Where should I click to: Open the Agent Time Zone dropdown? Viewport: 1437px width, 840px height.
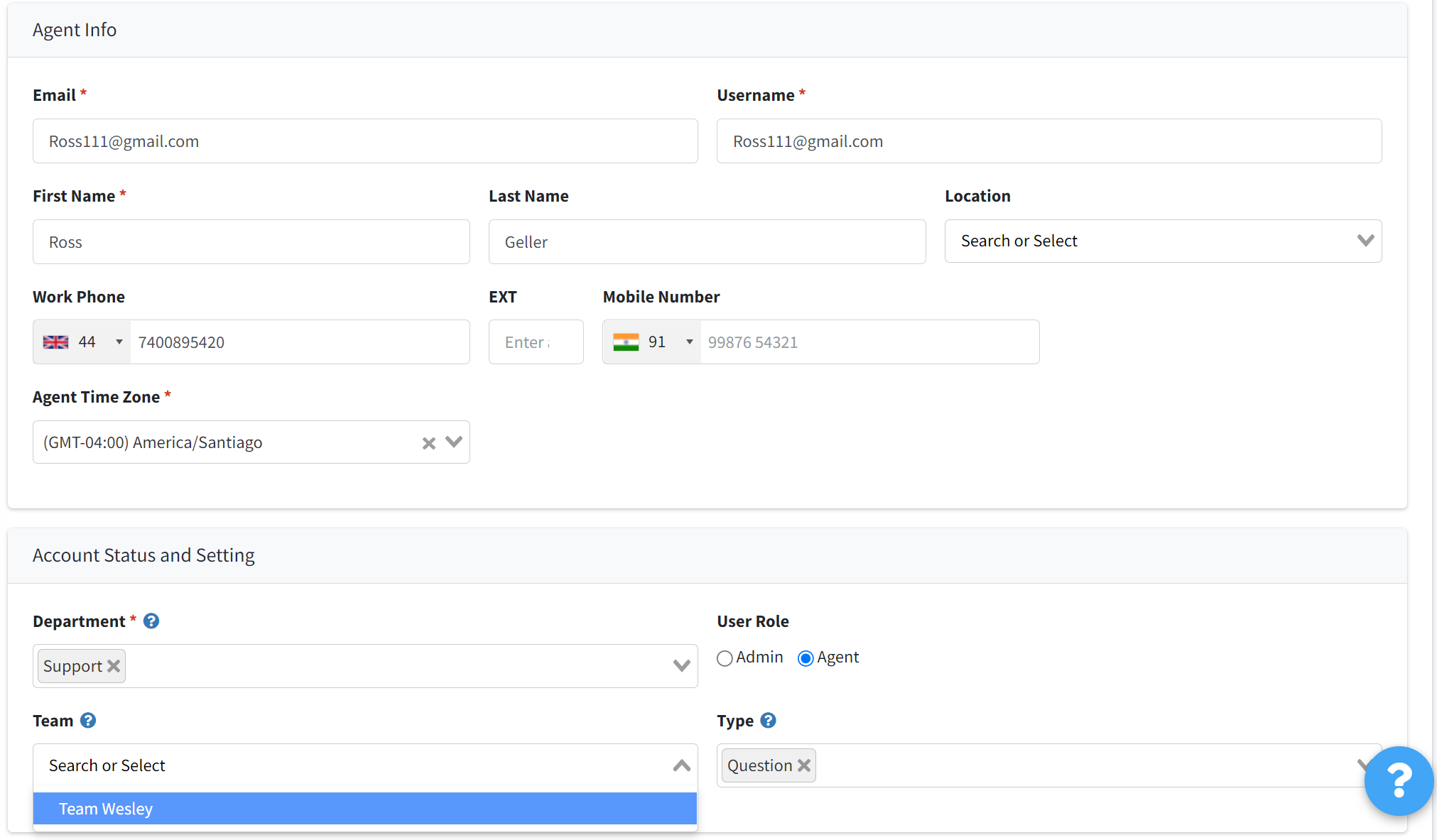[454, 442]
